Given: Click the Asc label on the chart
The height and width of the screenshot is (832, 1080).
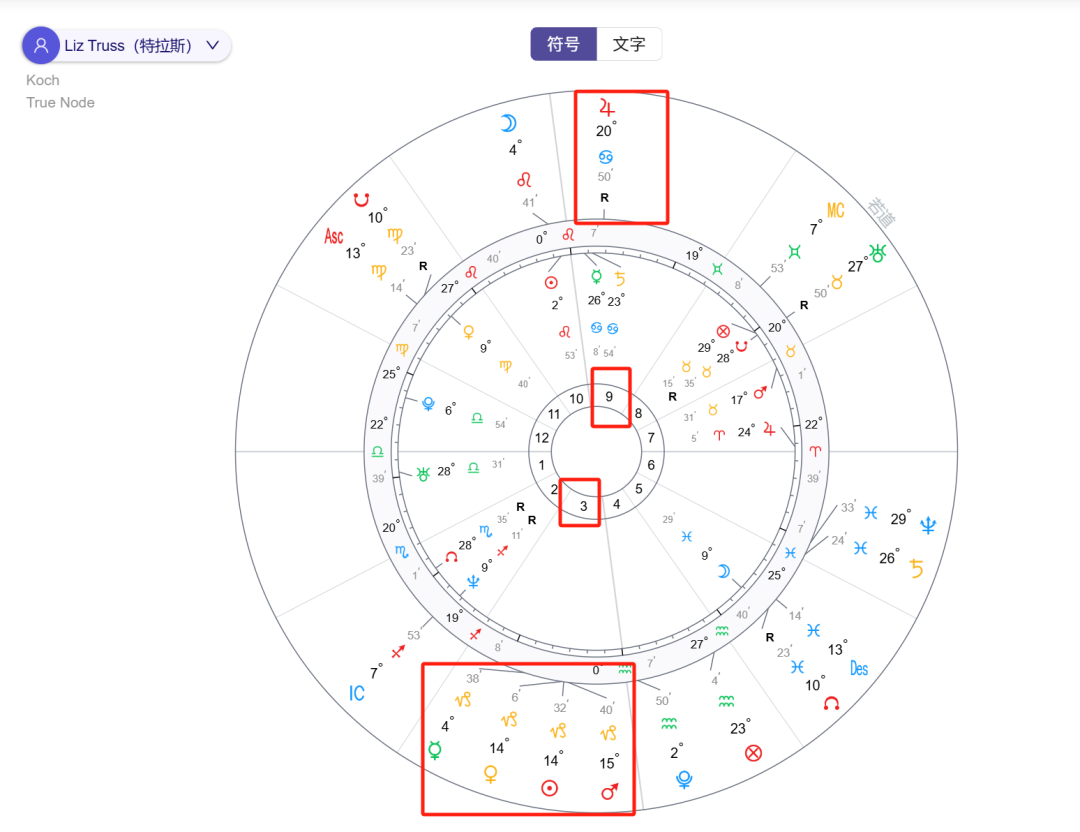Looking at the screenshot, I should point(334,235).
